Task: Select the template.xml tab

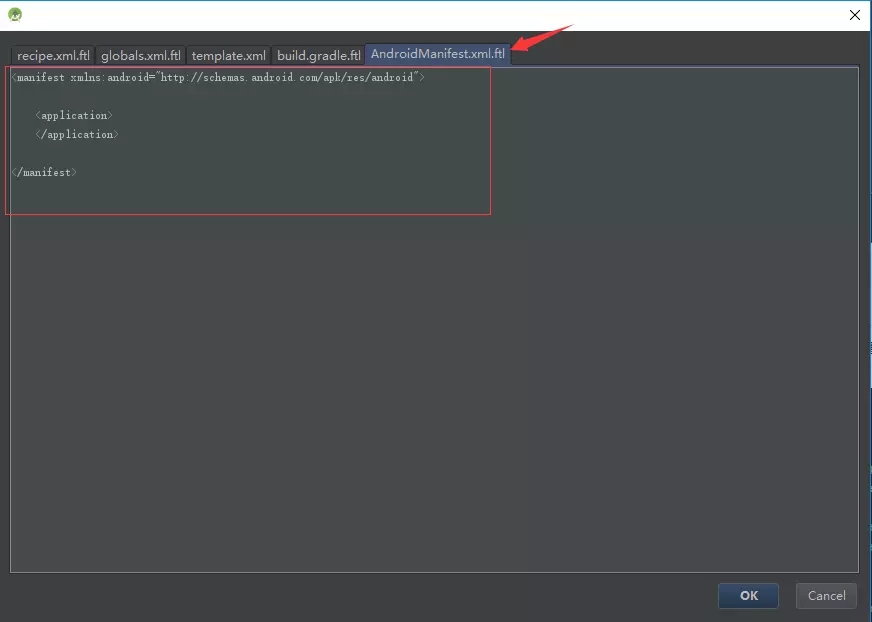Action: coord(228,55)
